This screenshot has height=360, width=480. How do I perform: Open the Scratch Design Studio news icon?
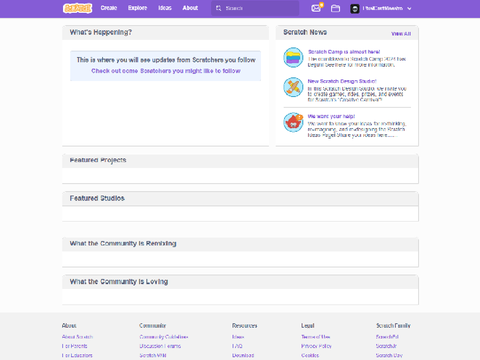point(293,87)
